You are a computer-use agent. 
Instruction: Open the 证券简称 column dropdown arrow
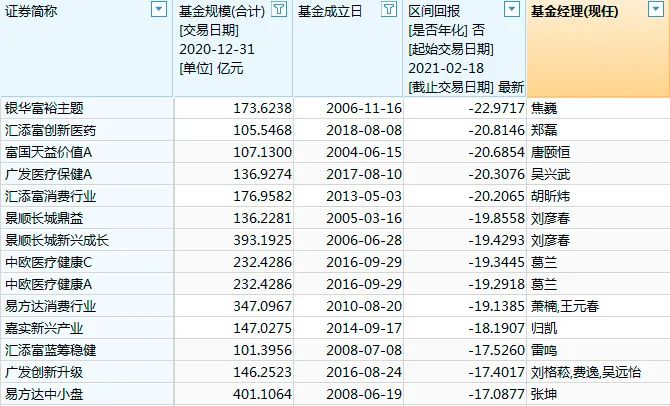159,9
